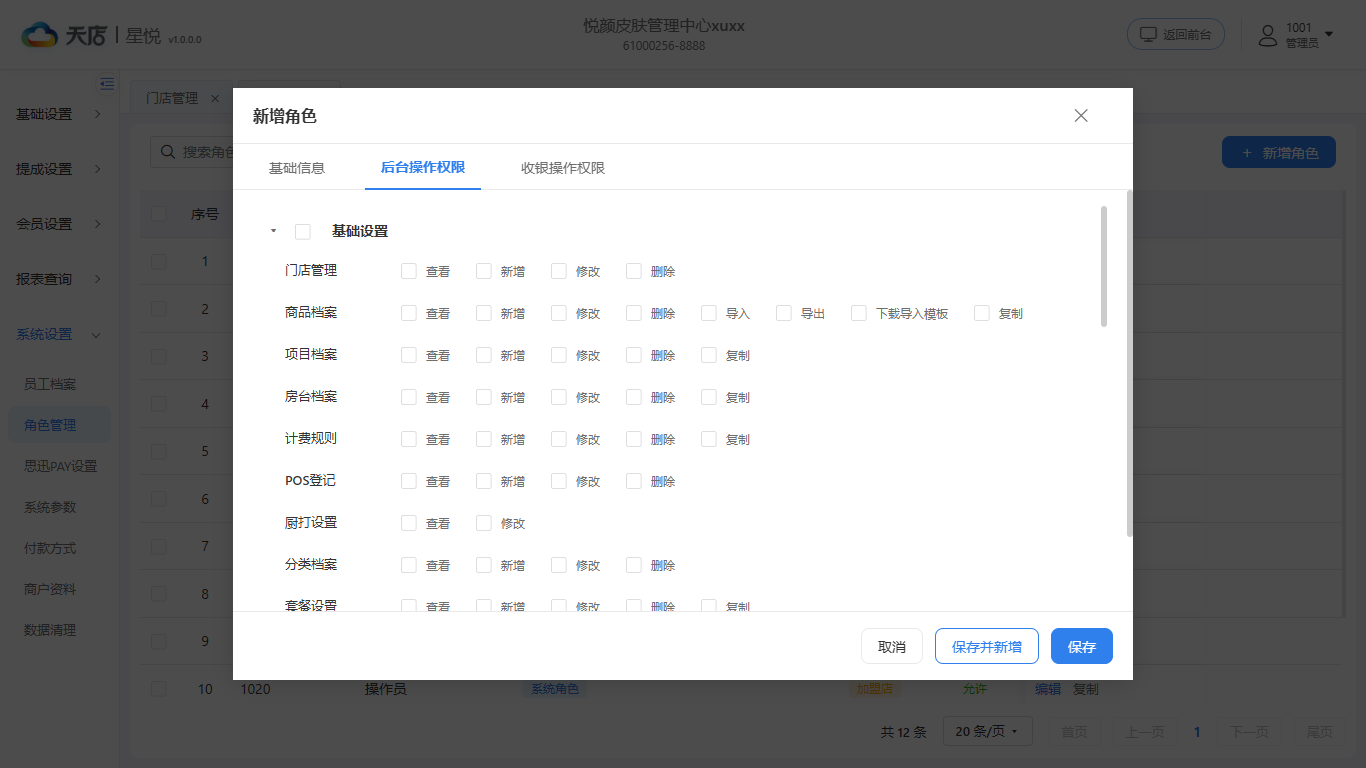Open the 20条/页 page size dropdown
This screenshot has width=1366, height=768.
pyautogui.click(x=988, y=732)
